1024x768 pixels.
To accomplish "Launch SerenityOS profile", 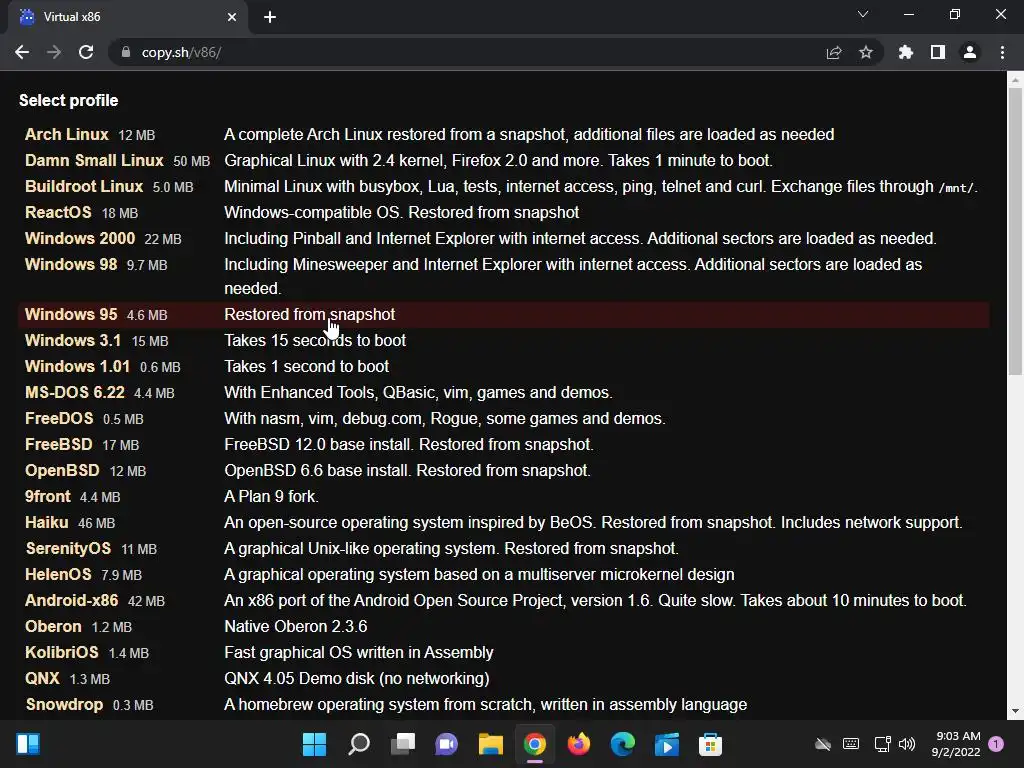I will pyautogui.click(x=68, y=549).
